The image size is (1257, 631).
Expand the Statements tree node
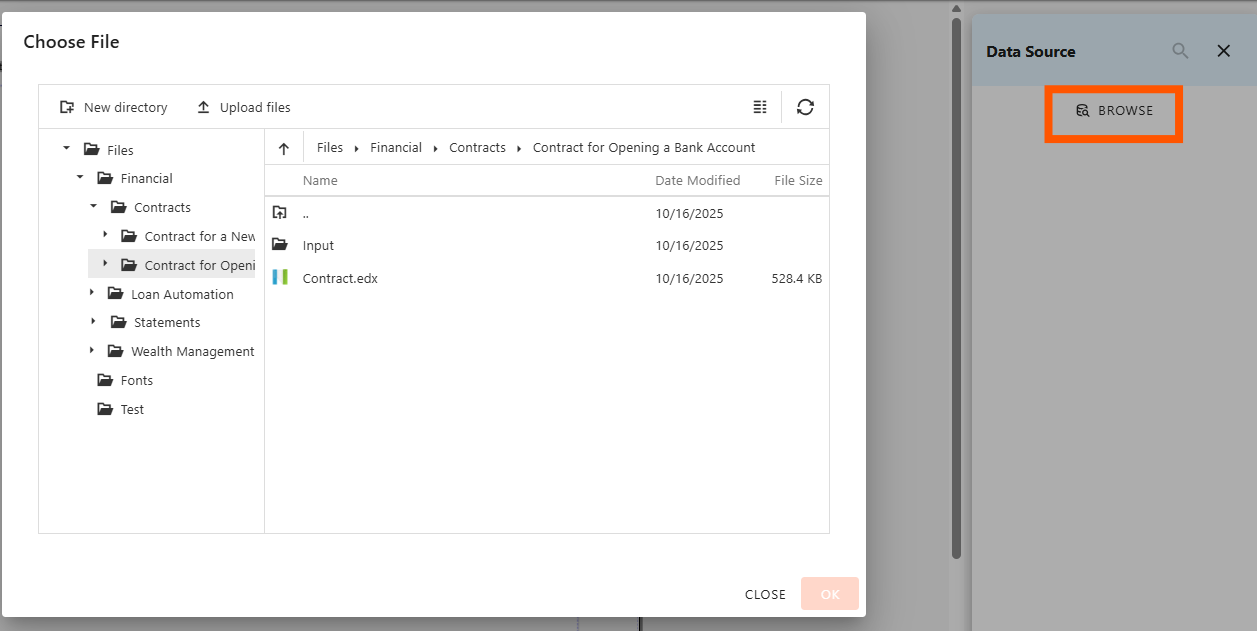click(93, 322)
